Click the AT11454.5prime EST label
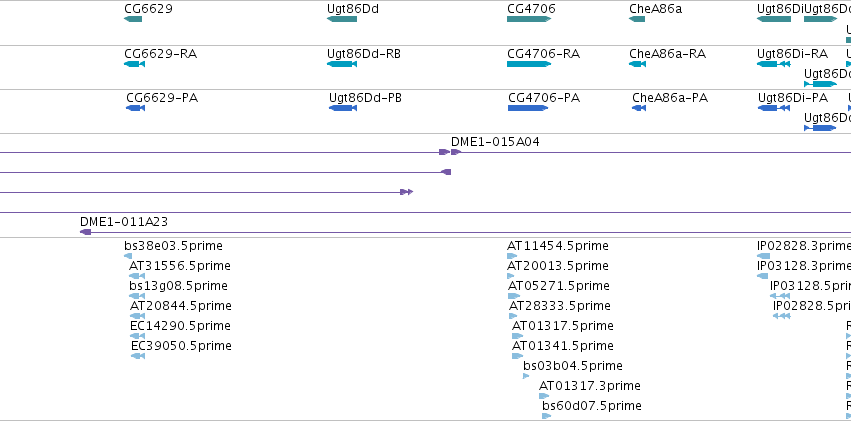The height and width of the screenshot is (421, 851). [x=558, y=246]
